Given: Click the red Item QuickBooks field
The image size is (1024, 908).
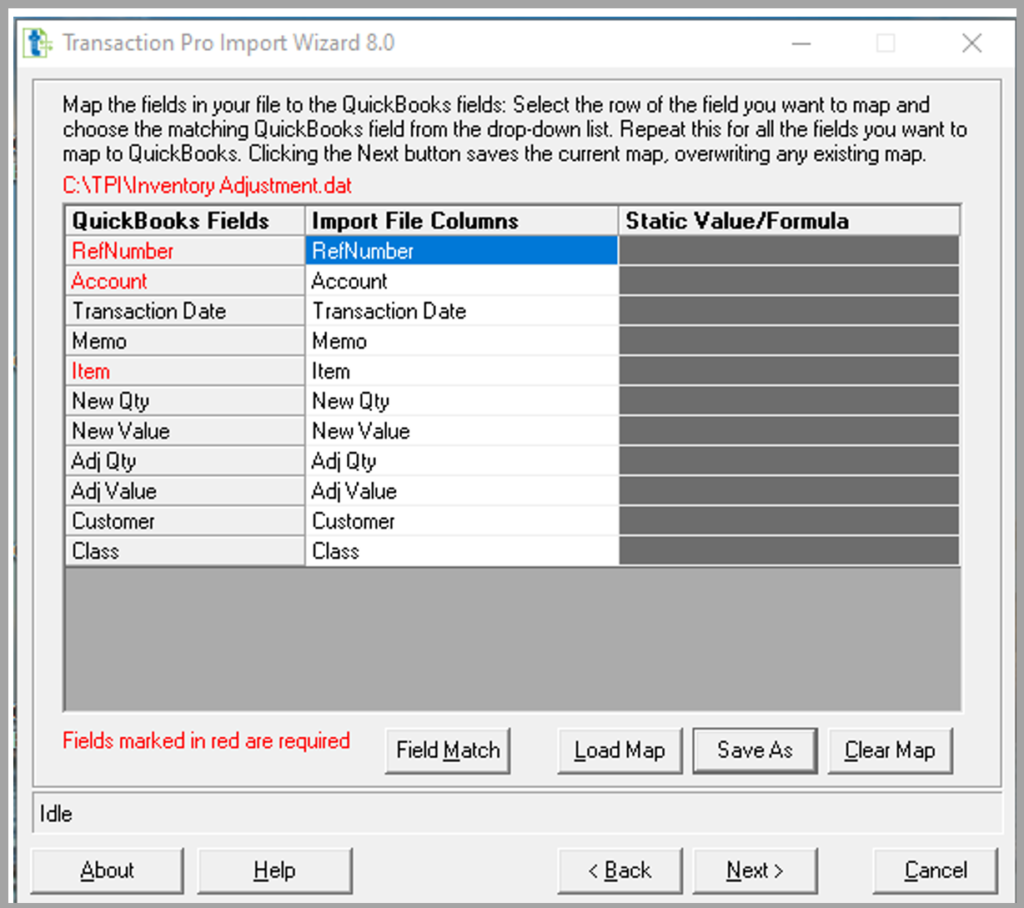Looking at the screenshot, I should [185, 371].
